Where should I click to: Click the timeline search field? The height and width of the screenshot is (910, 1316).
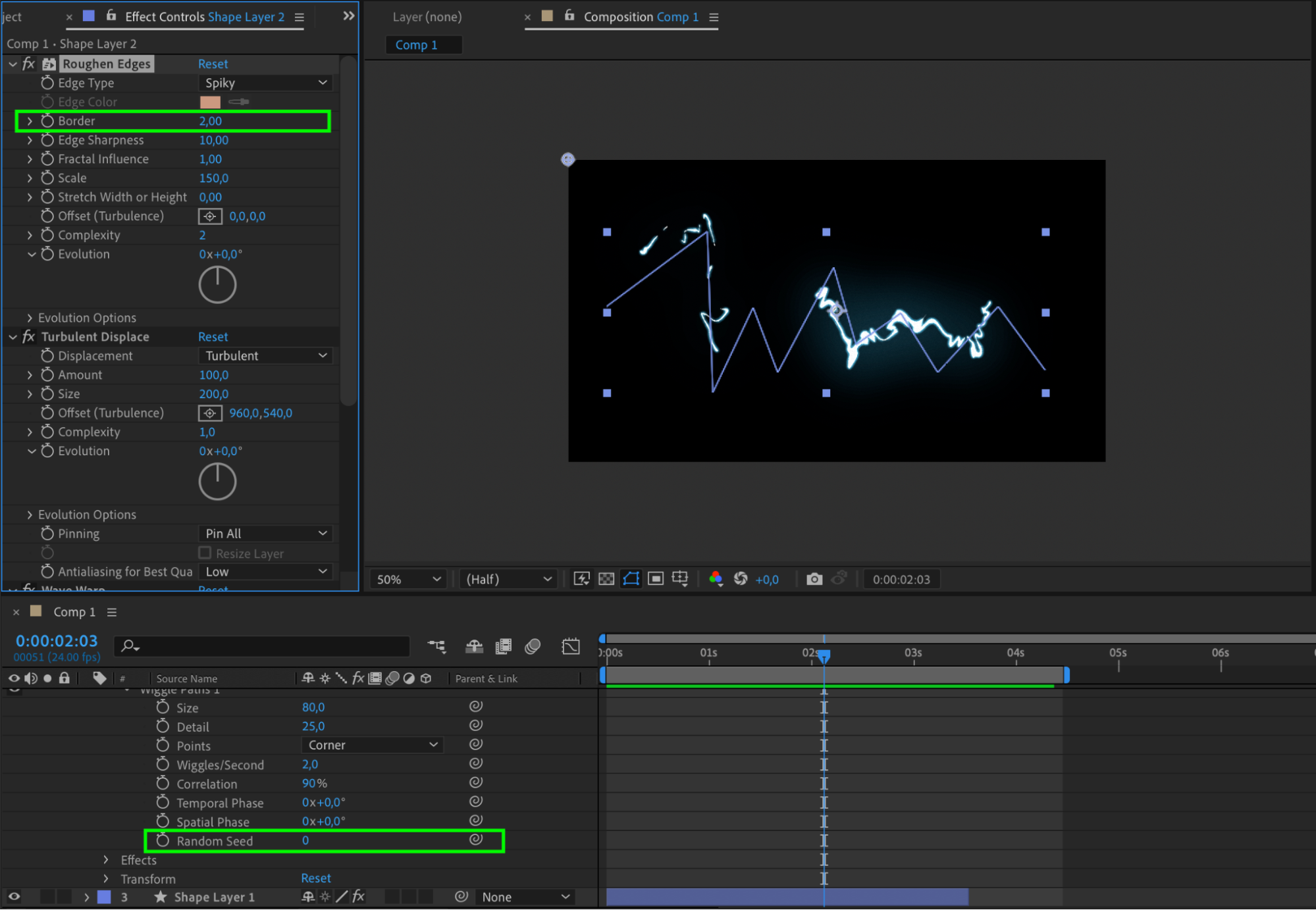[x=263, y=646]
